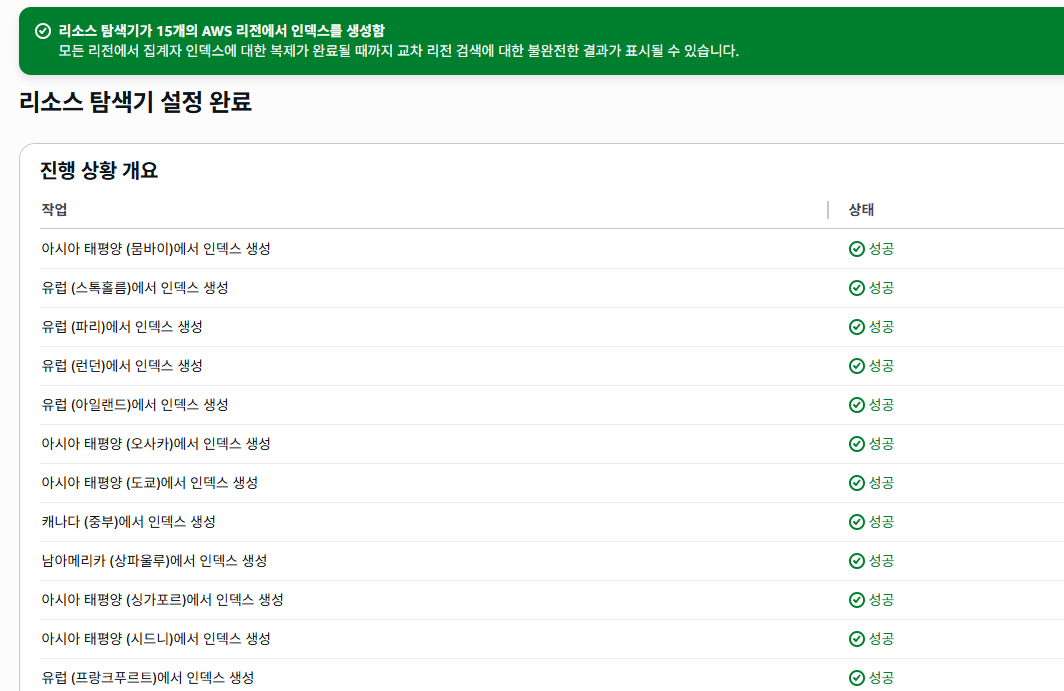The width and height of the screenshot is (1064, 691).
Task: Select the 상태 column header
Action: 861,209
